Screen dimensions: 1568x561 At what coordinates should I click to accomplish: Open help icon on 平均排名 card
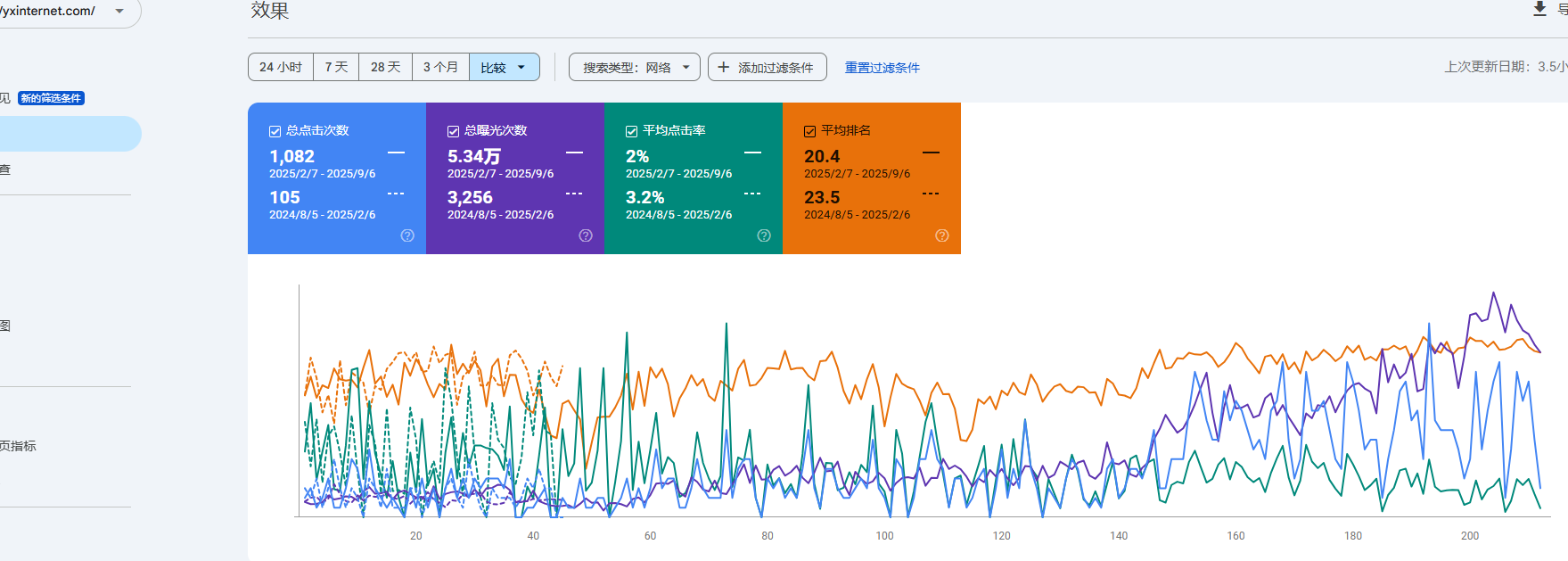click(942, 235)
